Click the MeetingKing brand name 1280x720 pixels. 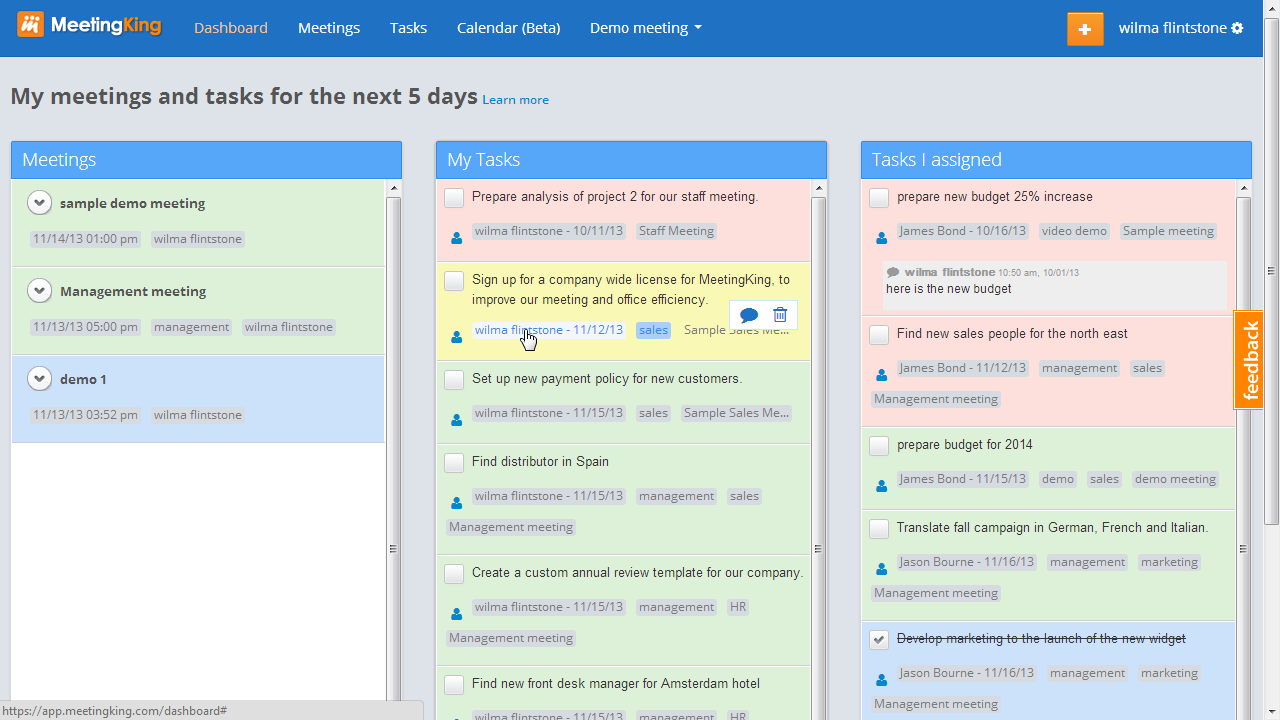pyautogui.click(x=105, y=26)
